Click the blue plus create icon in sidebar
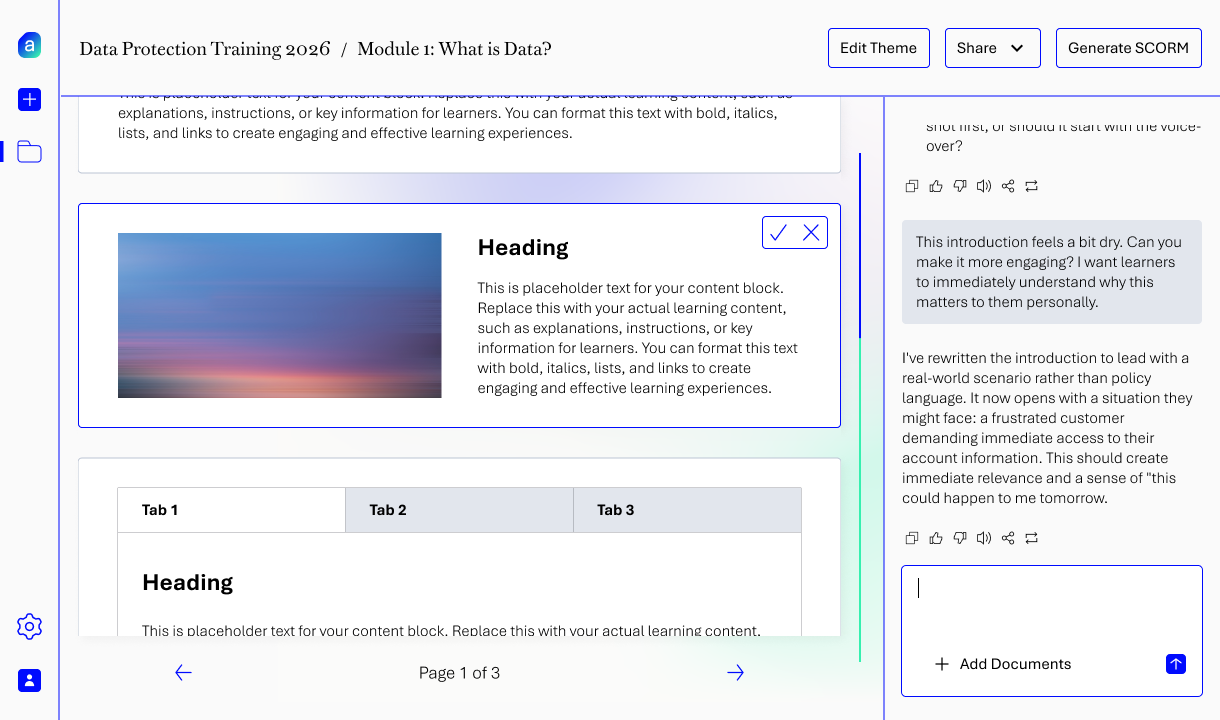Image resolution: width=1220 pixels, height=720 pixels. 29,99
